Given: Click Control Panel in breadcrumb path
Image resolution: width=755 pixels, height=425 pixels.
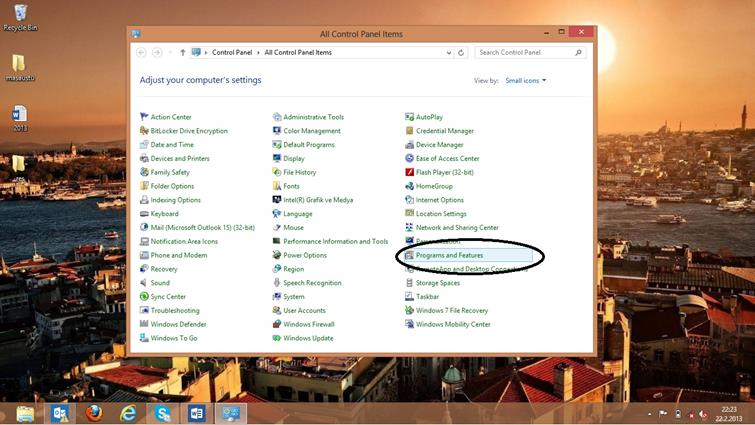Looking at the screenshot, I should coord(232,52).
